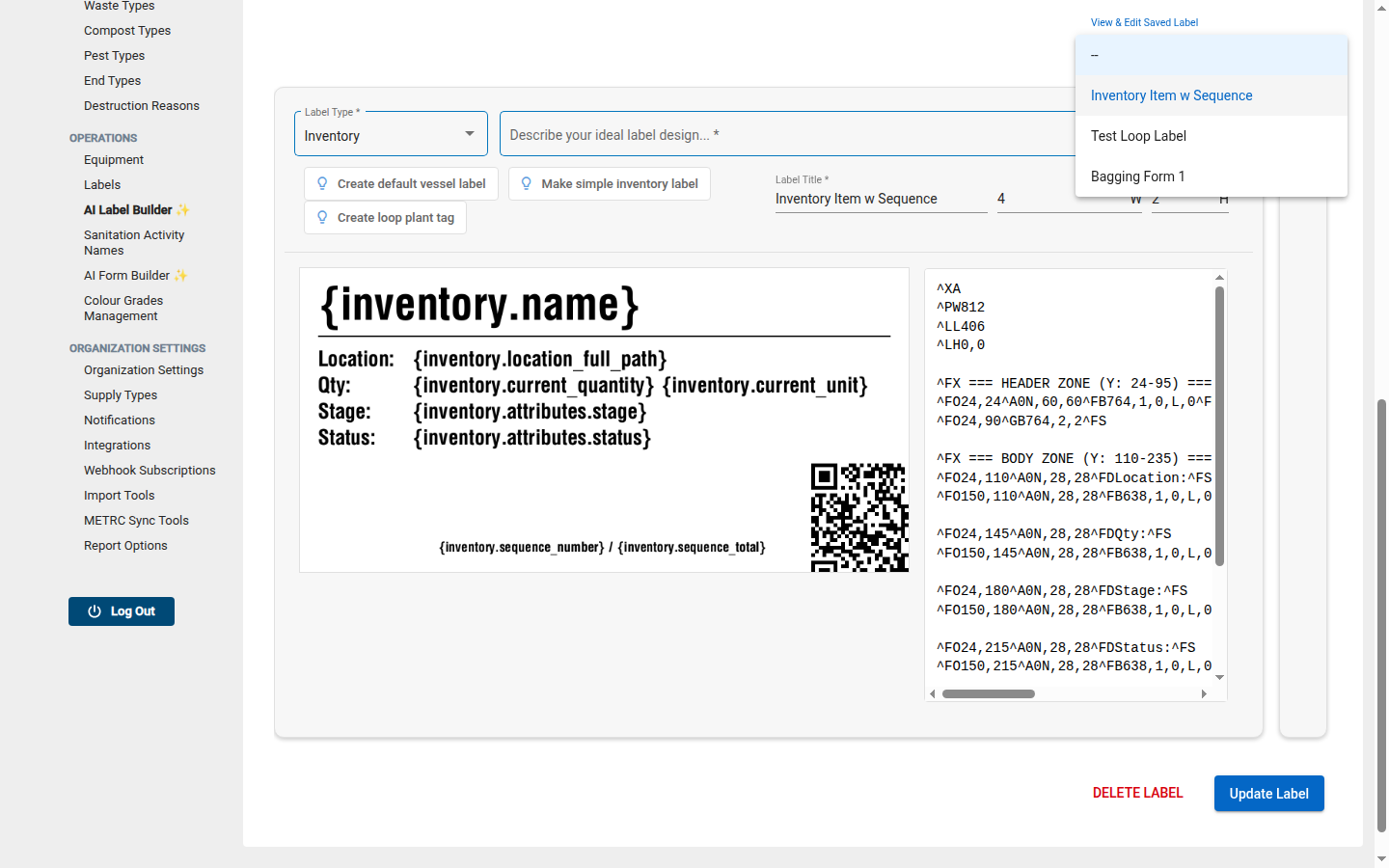Image resolution: width=1389 pixels, height=868 pixels.
Task: Go to Equipment page
Action: coord(114,160)
